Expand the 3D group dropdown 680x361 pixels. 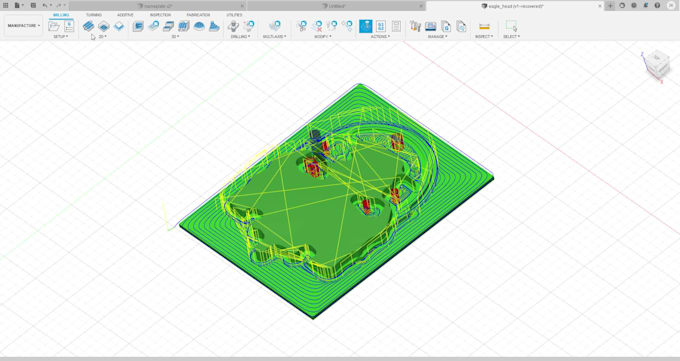tap(175, 36)
